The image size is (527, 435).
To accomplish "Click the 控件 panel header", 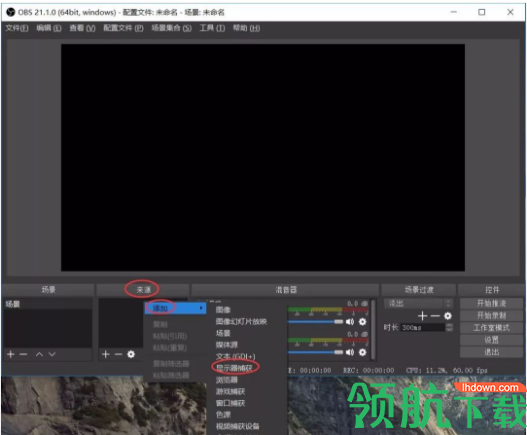I will click(x=492, y=289).
